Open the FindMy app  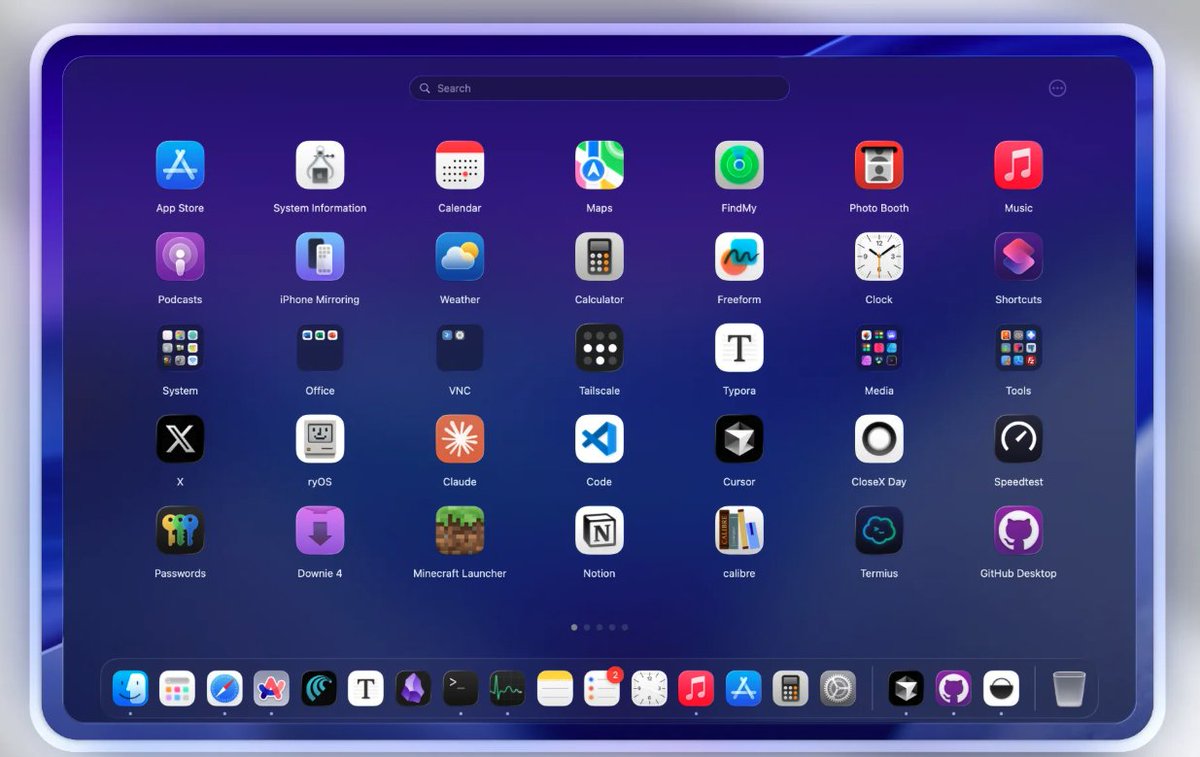739,165
